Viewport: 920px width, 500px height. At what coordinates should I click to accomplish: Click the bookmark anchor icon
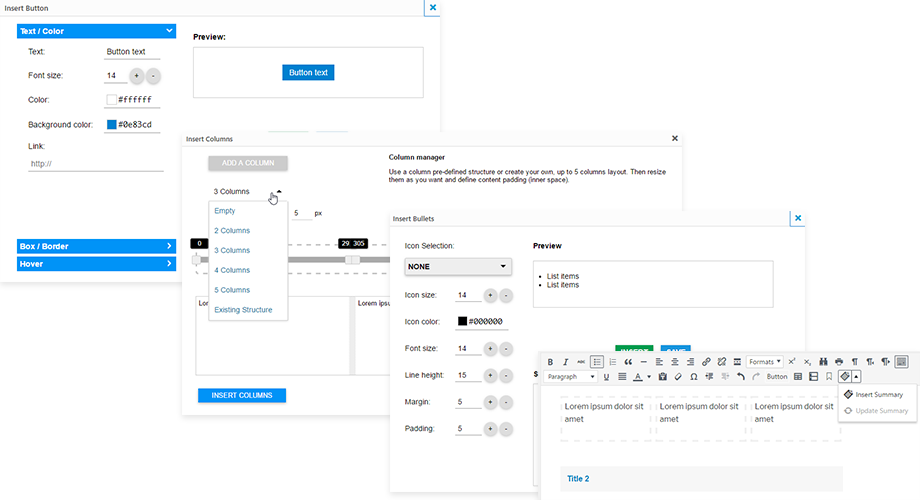coord(829,377)
